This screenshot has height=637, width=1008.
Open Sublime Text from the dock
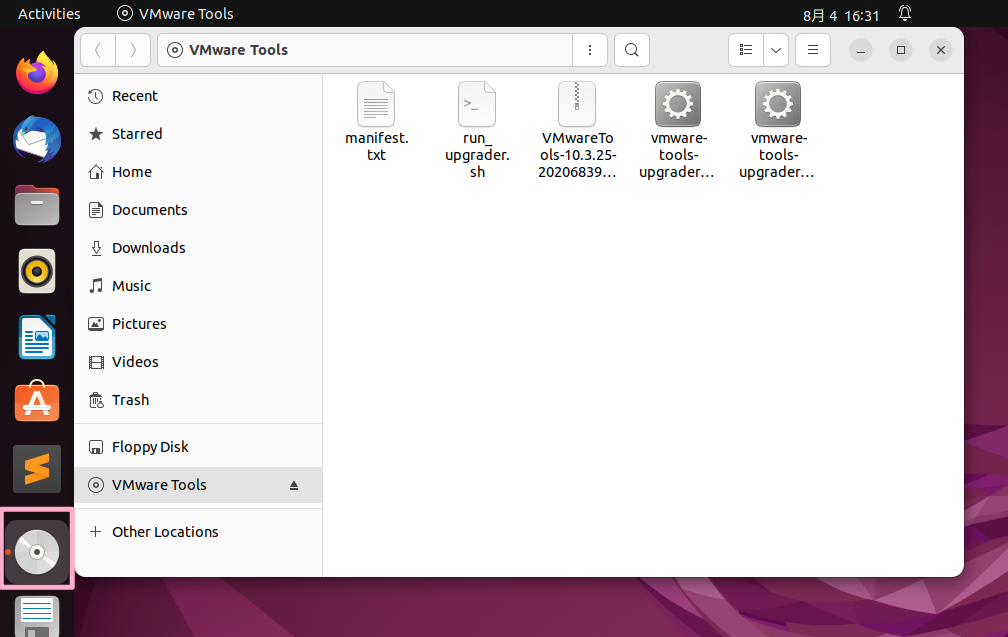pyautogui.click(x=37, y=468)
